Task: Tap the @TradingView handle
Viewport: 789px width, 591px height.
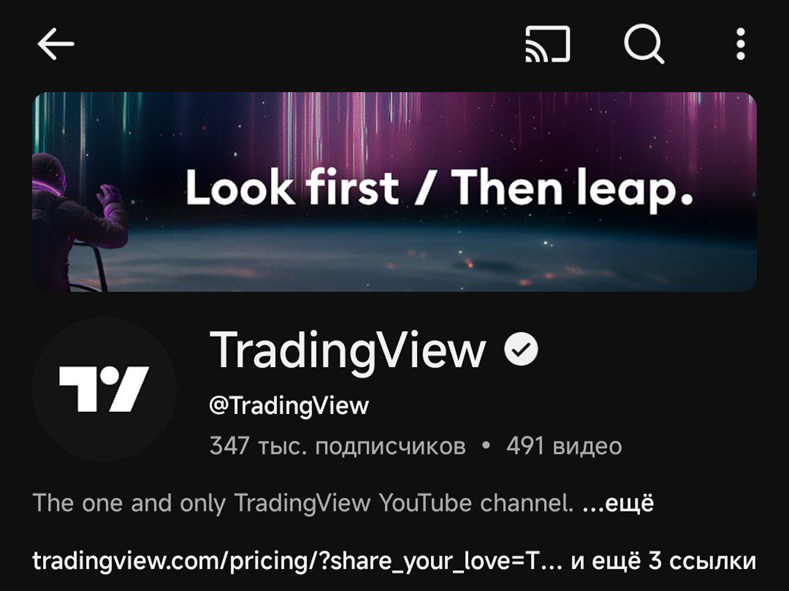Action: 289,405
